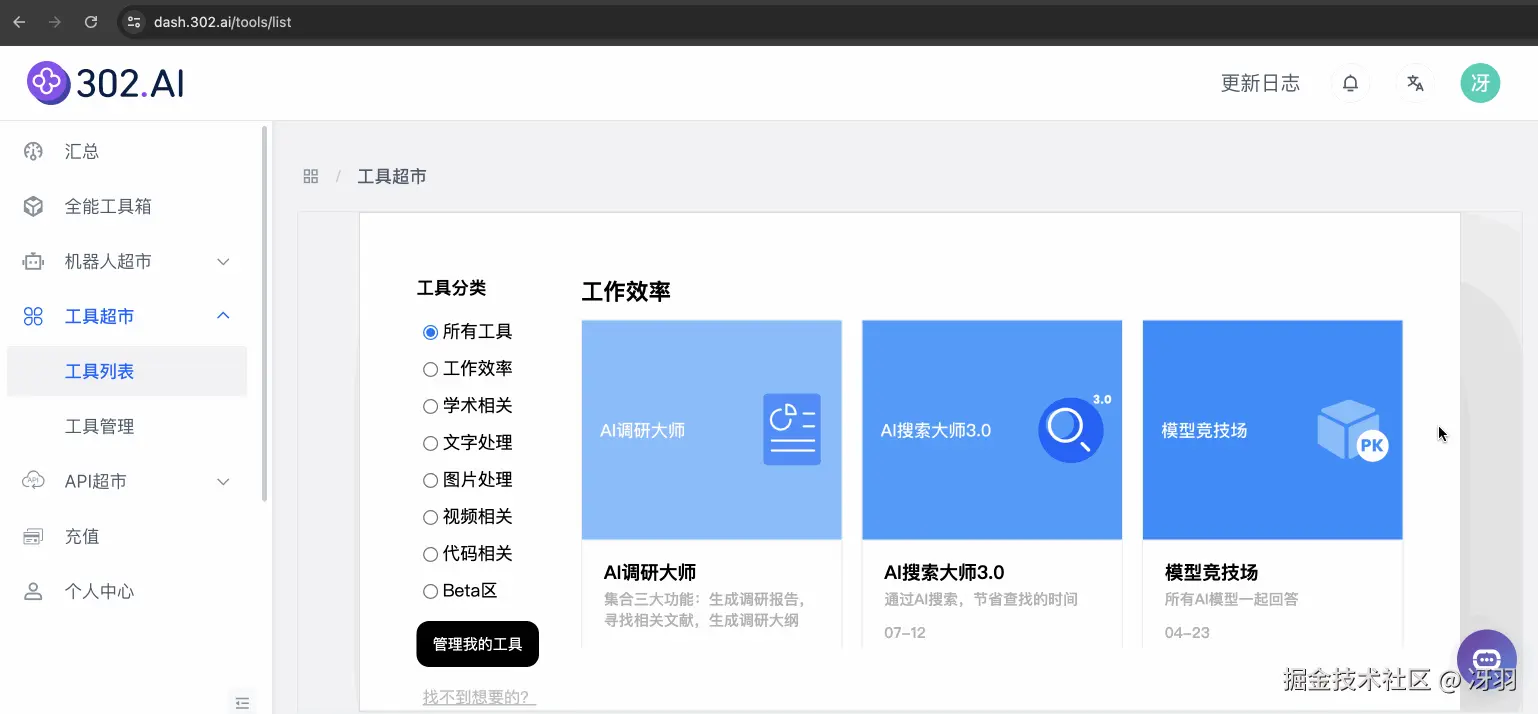Image resolution: width=1538 pixels, height=714 pixels.
Task: Click the description 所有AI模型一起回答
Action: pos(1232,600)
